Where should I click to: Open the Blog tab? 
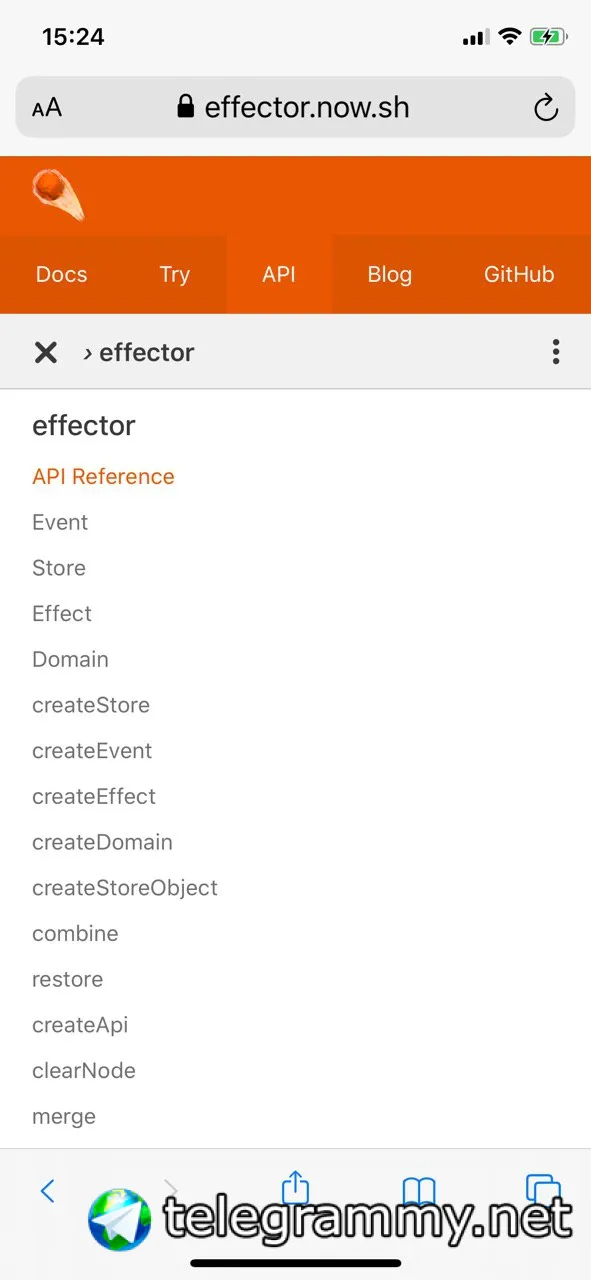(389, 274)
